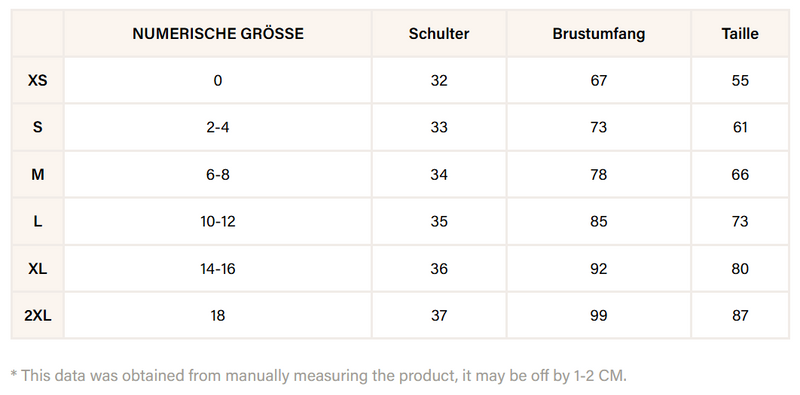
Task: Click the XS row label
Action: click(38, 81)
